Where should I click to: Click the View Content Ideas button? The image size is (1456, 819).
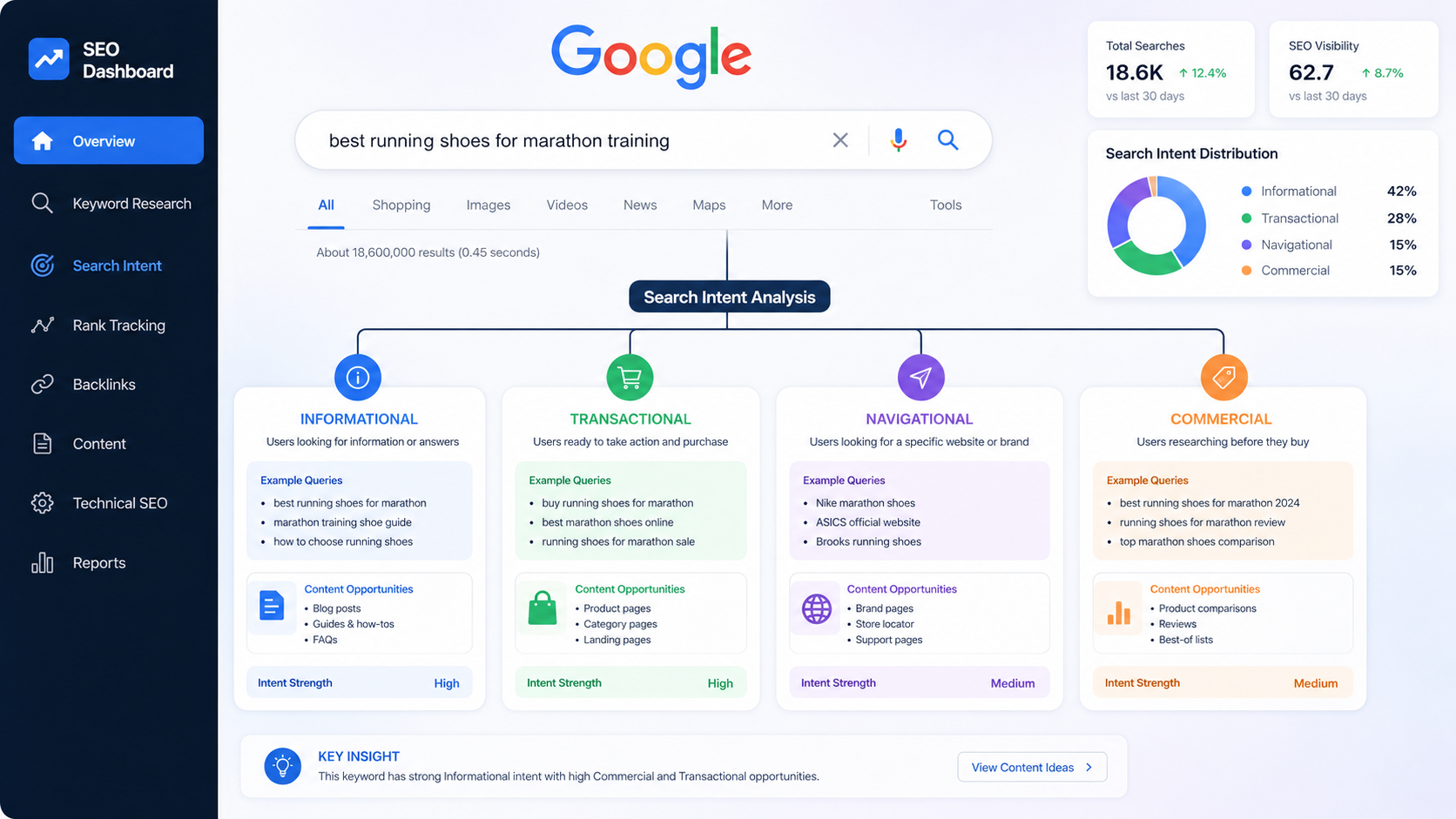pos(1032,767)
